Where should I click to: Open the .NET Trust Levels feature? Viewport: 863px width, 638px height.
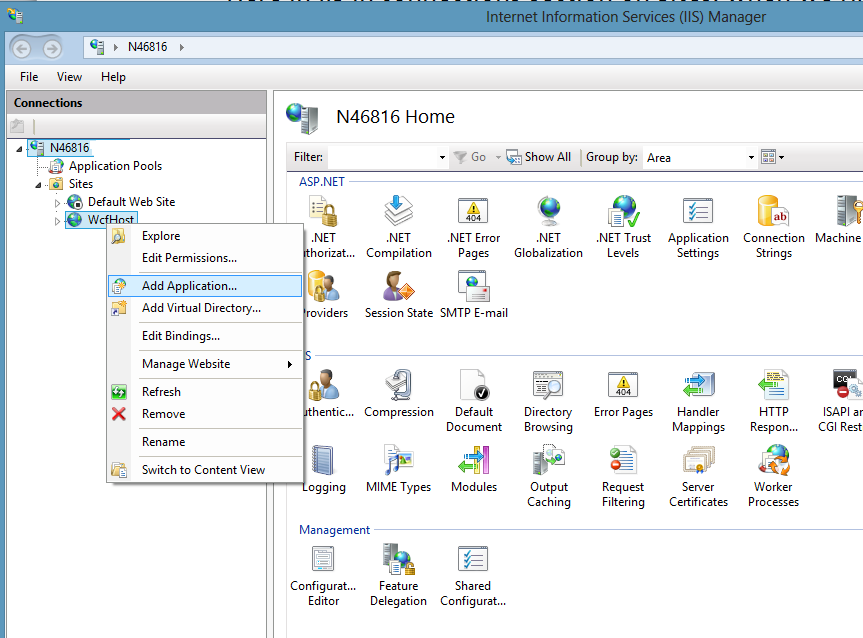623,225
